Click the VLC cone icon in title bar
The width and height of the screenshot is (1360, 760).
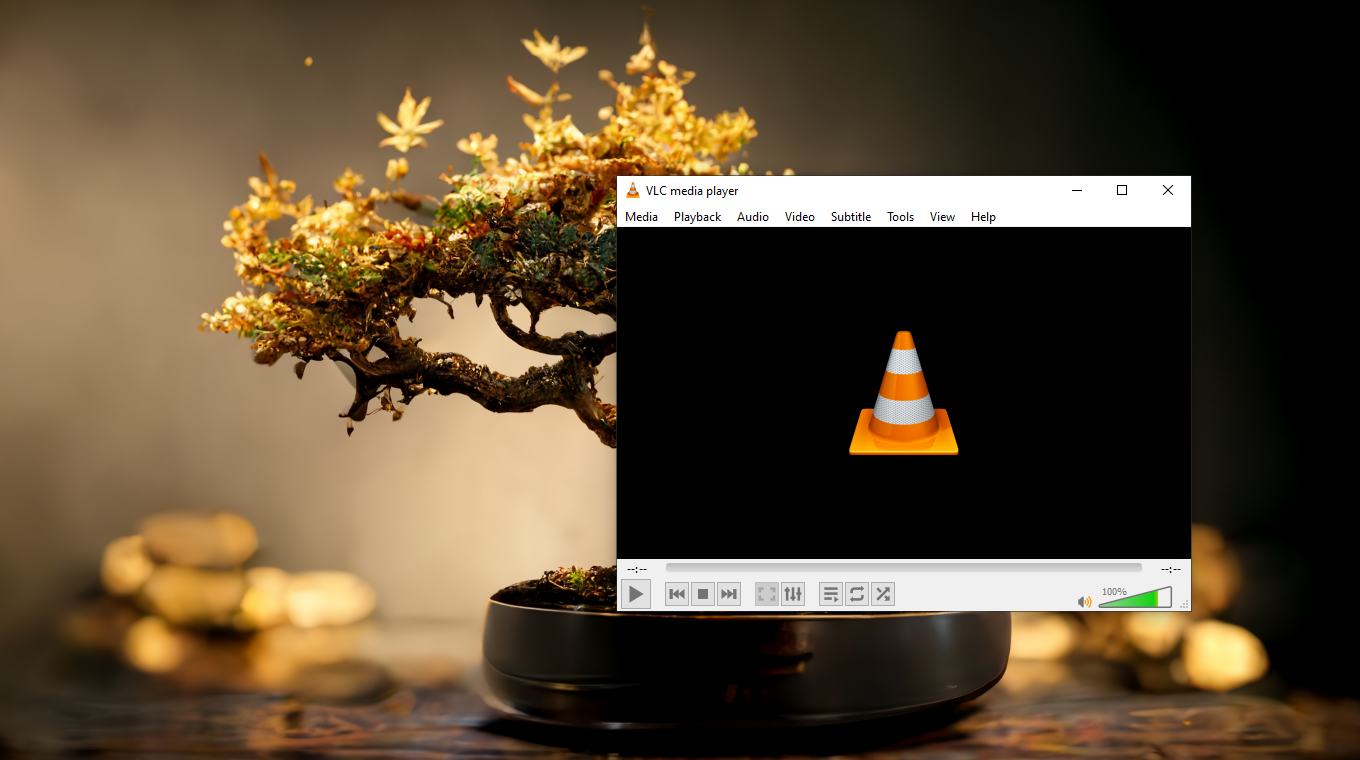pyautogui.click(x=633, y=190)
